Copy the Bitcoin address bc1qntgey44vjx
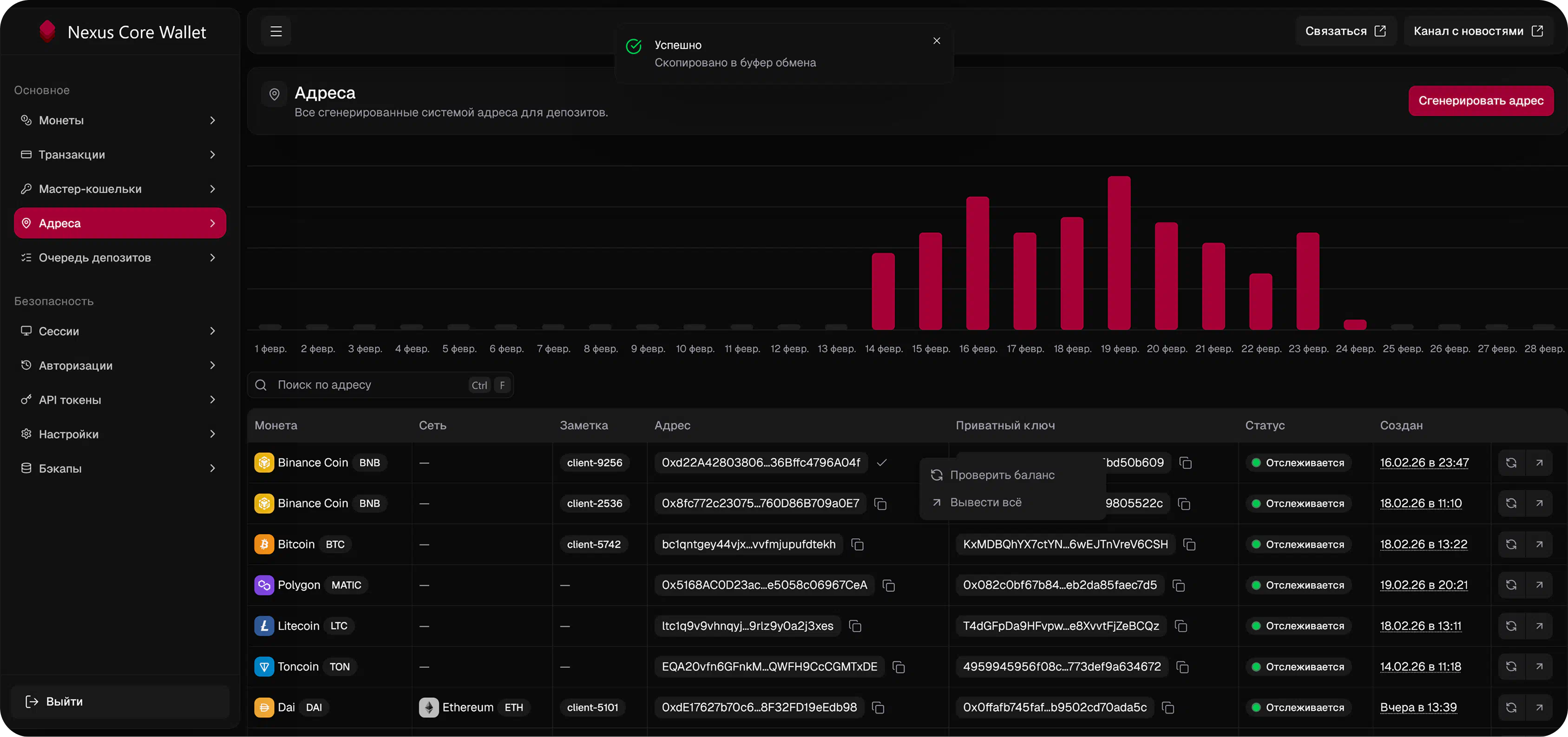Viewport: 1568px width, 737px height. [857, 545]
